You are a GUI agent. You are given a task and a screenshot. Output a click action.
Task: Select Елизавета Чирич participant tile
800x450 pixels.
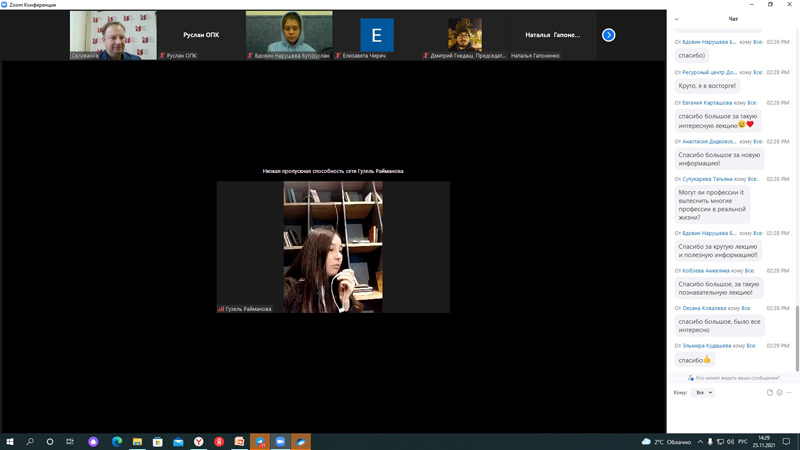(377, 36)
